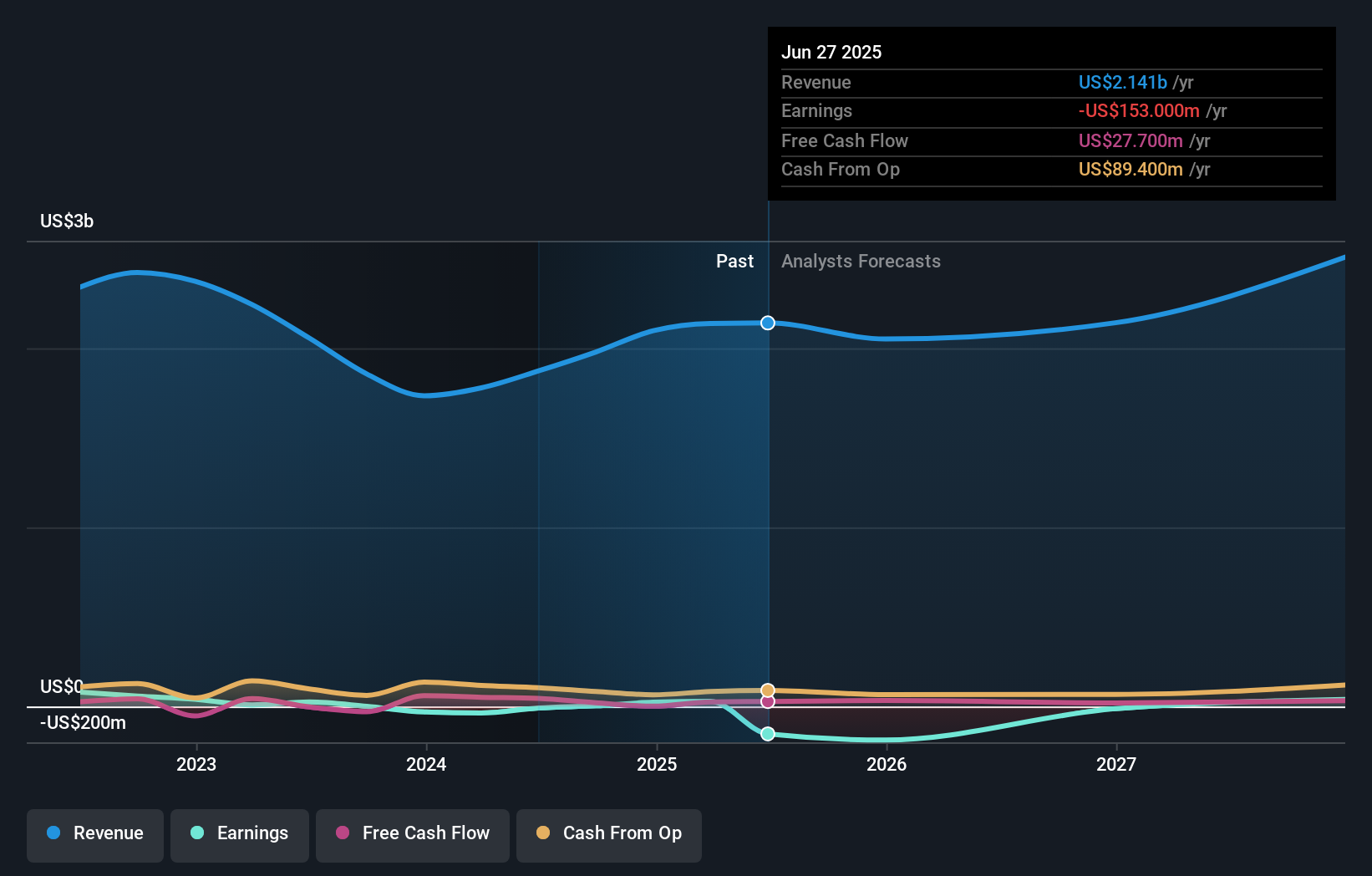Select the pink Free Cash Flow marker

(767, 701)
